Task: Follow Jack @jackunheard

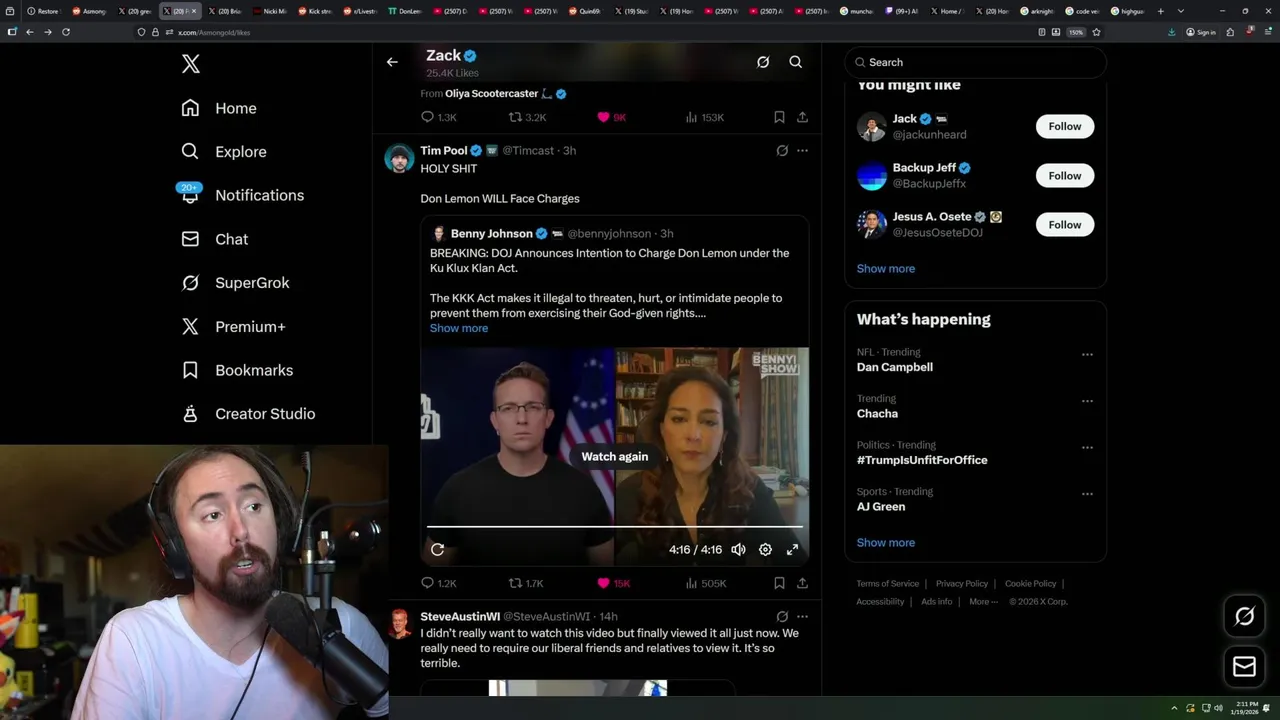Action: coord(1065,126)
